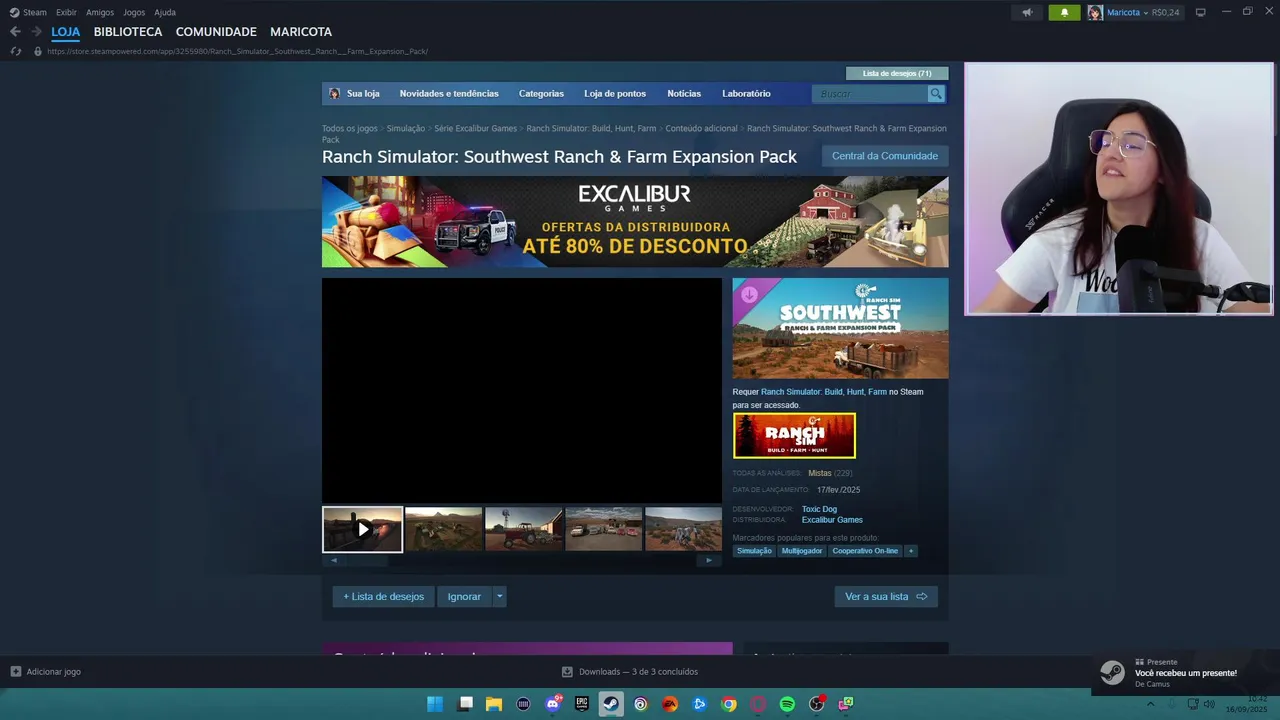Image resolution: width=1280 pixels, height=720 pixels.
Task: Switch to the COMUNIDADE tab
Action: pyautogui.click(x=216, y=32)
